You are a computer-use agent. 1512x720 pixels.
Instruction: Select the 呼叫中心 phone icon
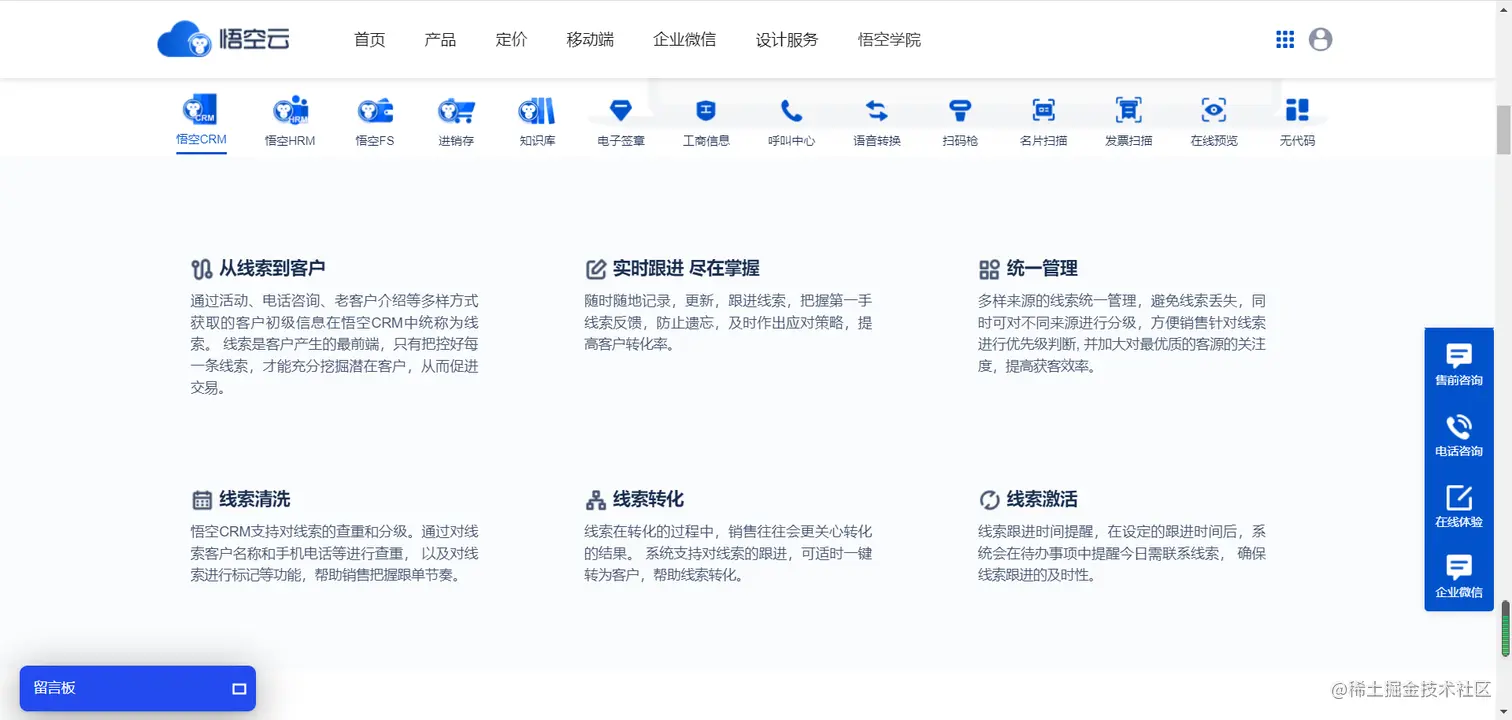click(x=791, y=110)
